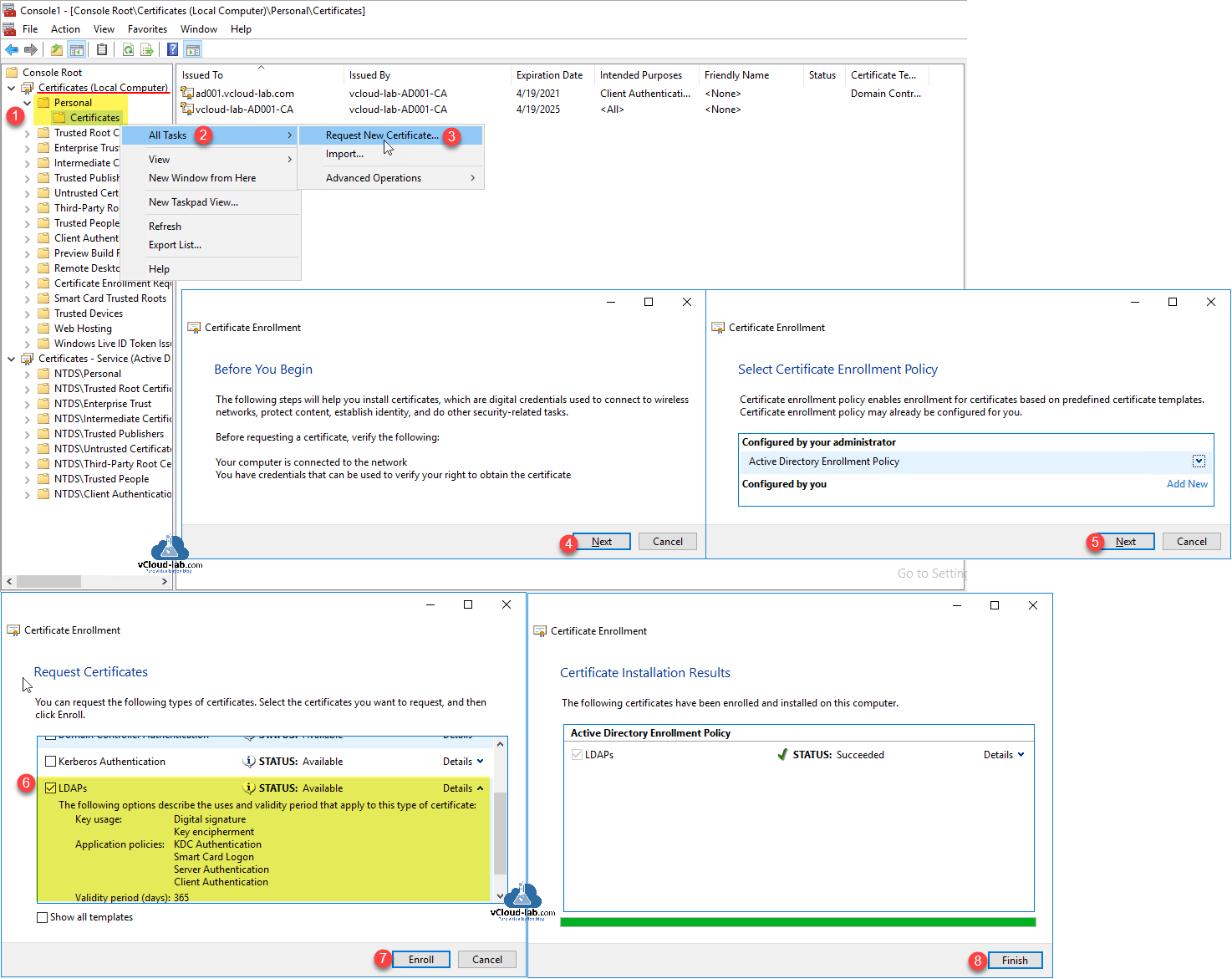This screenshot has width=1232, height=979.
Task: Click console tree horizontal scrollbar thumb
Action: coord(48,581)
